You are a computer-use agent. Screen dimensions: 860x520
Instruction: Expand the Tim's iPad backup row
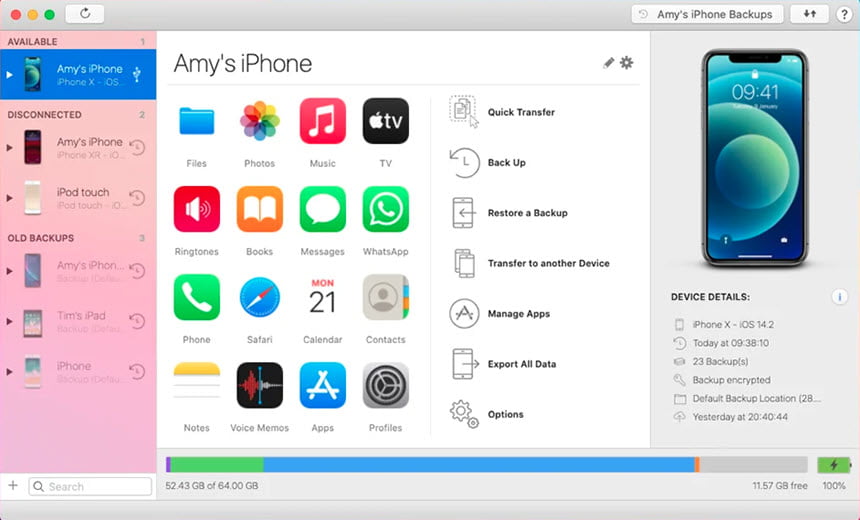point(9,321)
